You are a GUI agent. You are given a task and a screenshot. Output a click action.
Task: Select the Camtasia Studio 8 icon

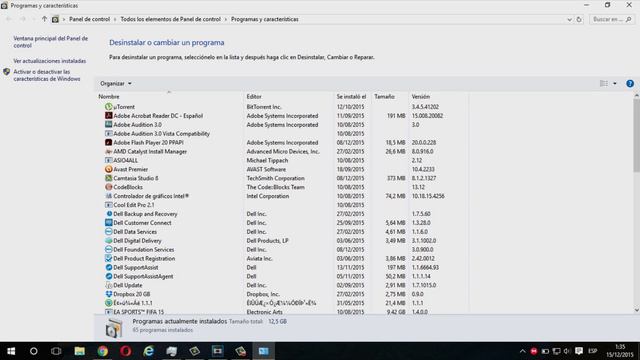point(109,178)
